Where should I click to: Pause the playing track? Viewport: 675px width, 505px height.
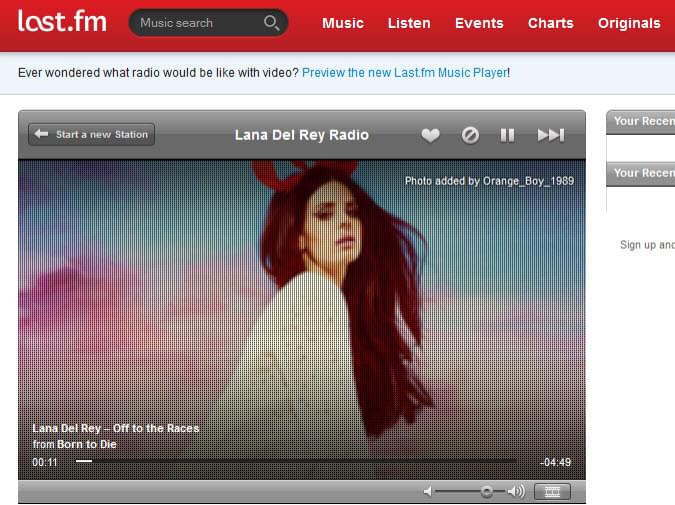(x=508, y=135)
